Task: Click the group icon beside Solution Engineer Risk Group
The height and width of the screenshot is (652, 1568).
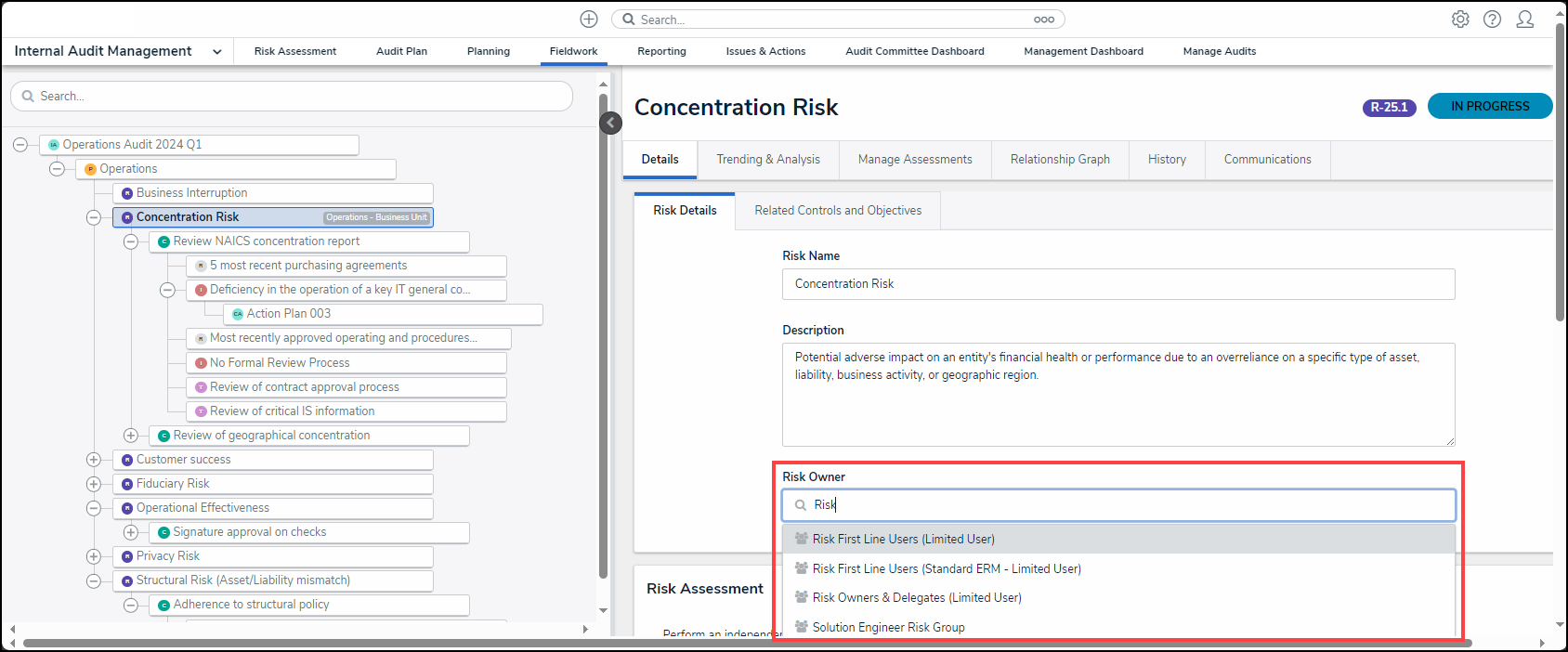Action: point(801,627)
